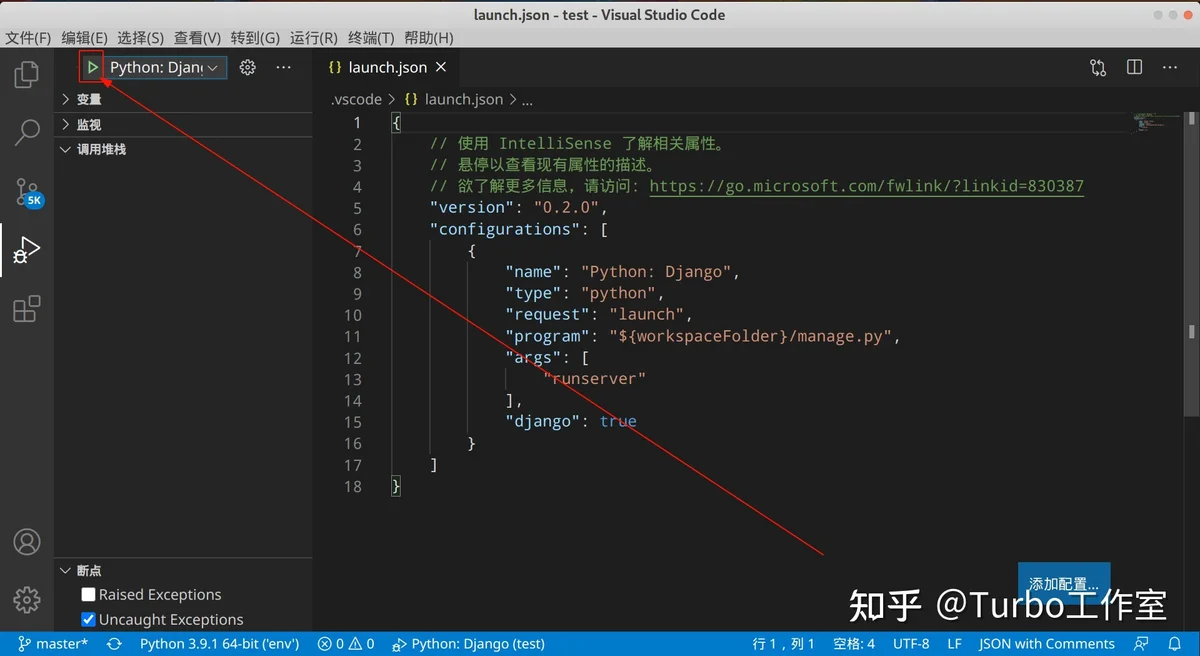Open the Accounts icon in activity bar
This screenshot has width=1200, height=656.
pyautogui.click(x=27, y=542)
